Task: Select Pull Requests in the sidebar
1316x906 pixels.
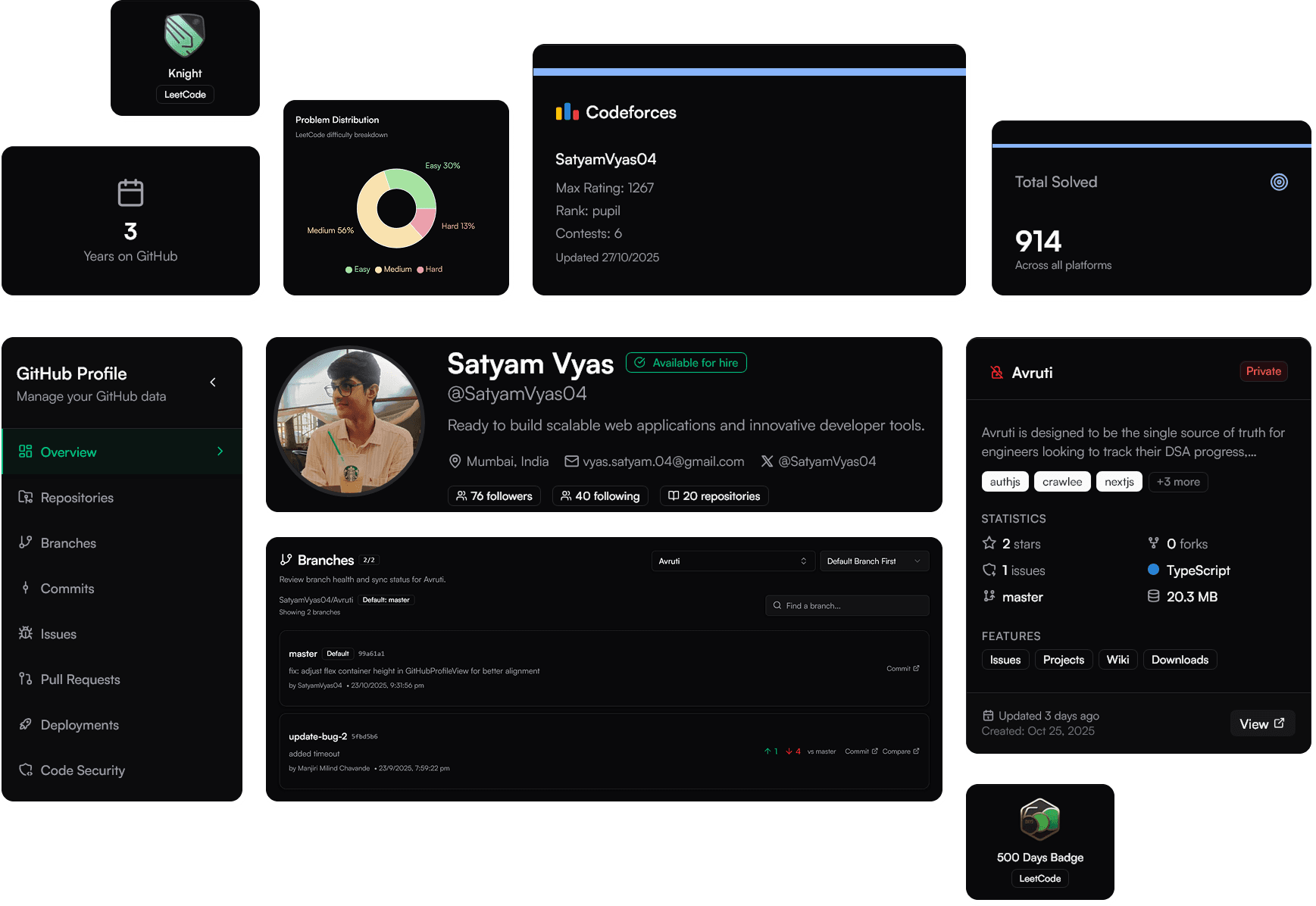Action: [x=80, y=679]
